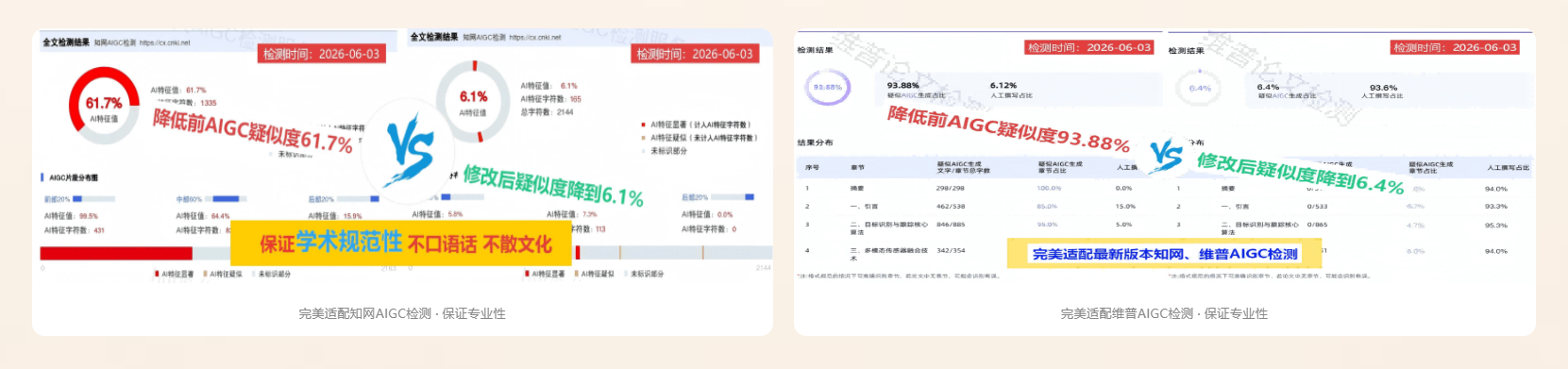The height and width of the screenshot is (369, 1568).
Task: Click value AI特征字符数: 165
Action: [x=551, y=98]
